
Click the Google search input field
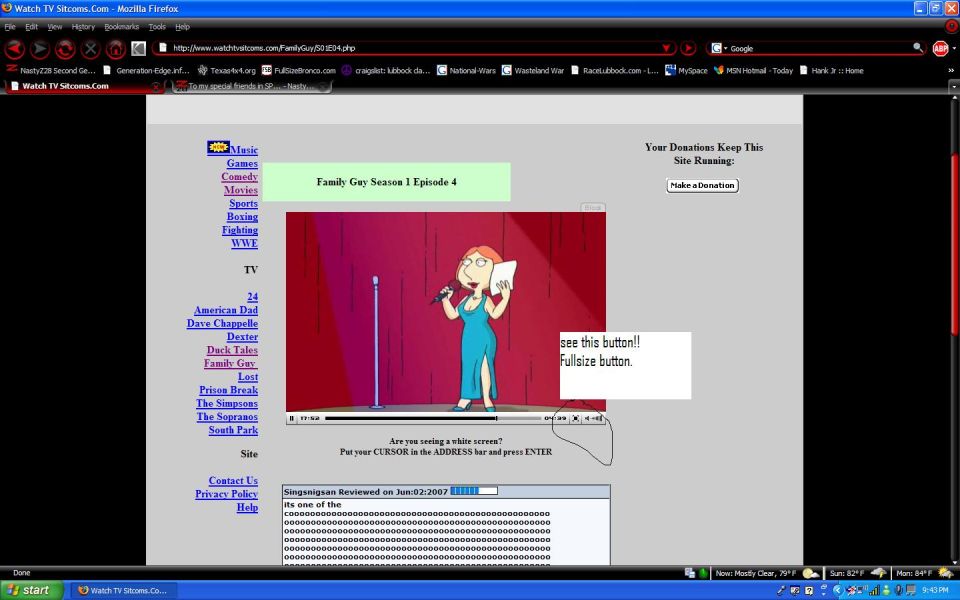tap(820, 48)
